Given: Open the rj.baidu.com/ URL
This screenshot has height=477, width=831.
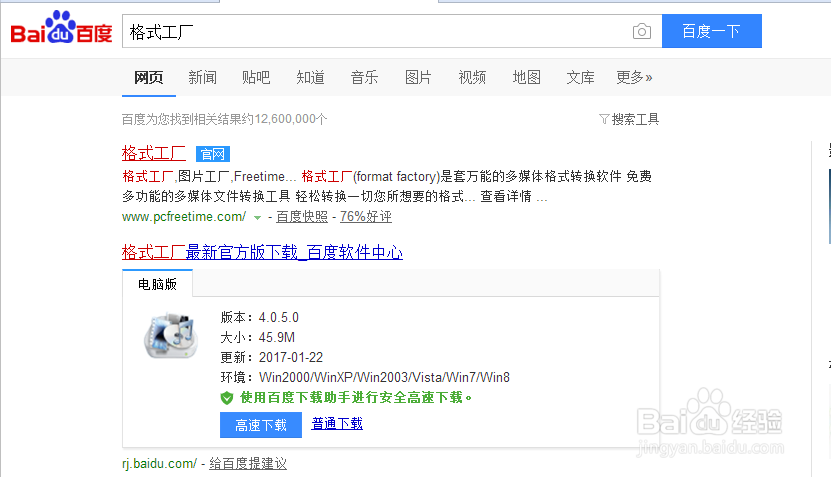Looking at the screenshot, I should click(x=160, y=464).
